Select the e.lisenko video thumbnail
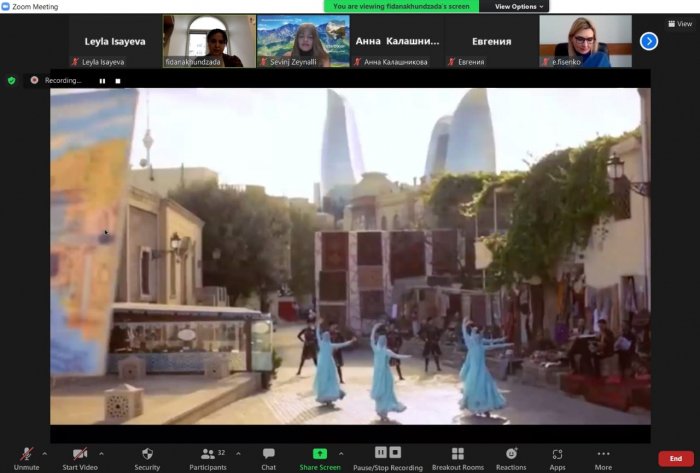The height and width of the screenshot is (473, 700). point(585,41)
